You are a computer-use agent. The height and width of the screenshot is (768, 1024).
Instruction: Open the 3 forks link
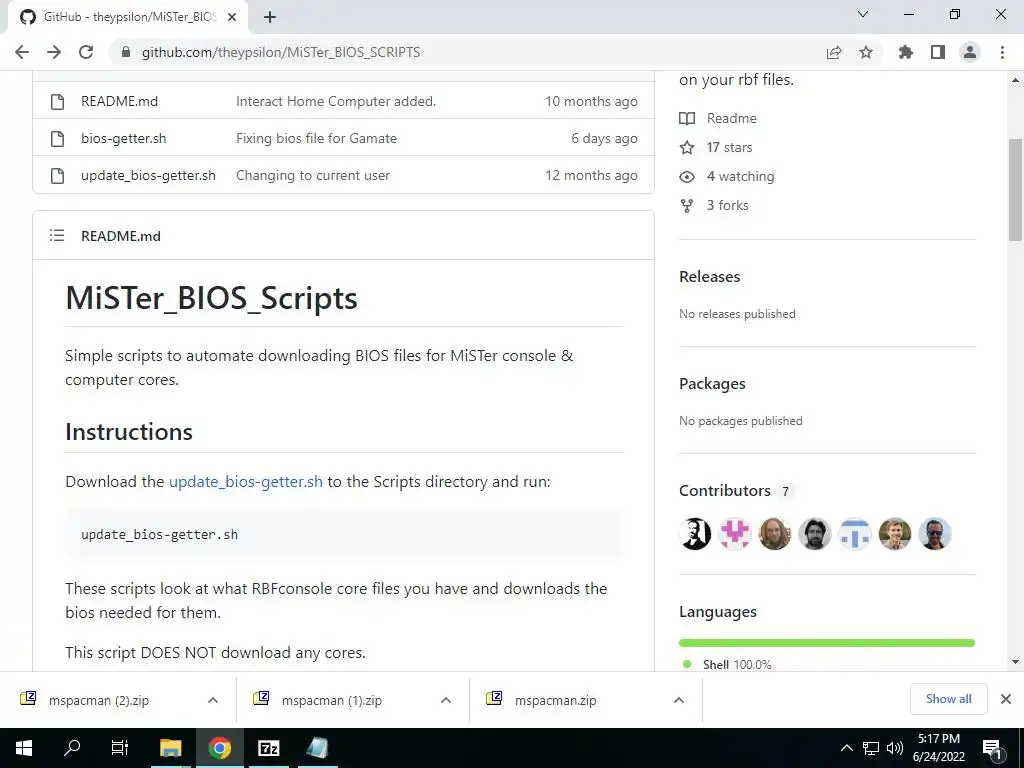714,205
